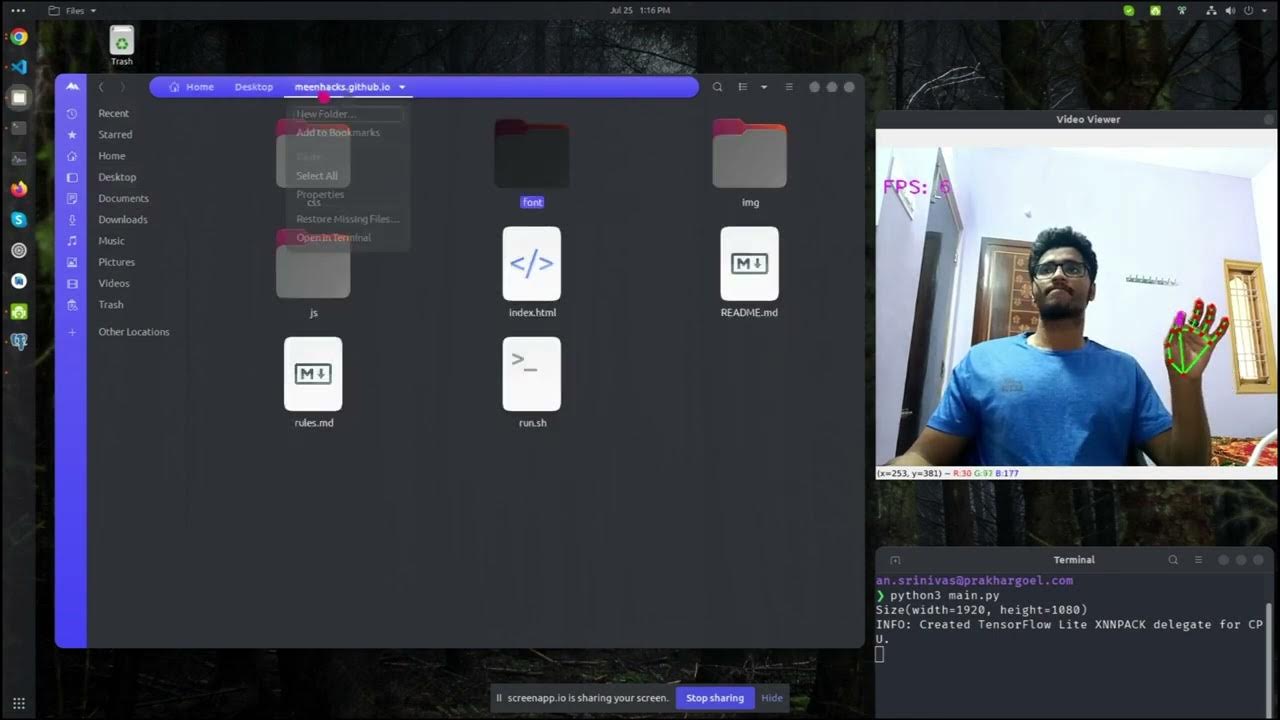The height and width of the screenshot is (720, 1280).
Task: Open the pgAdmin elephant icon in dock
Action: point(18,342)
